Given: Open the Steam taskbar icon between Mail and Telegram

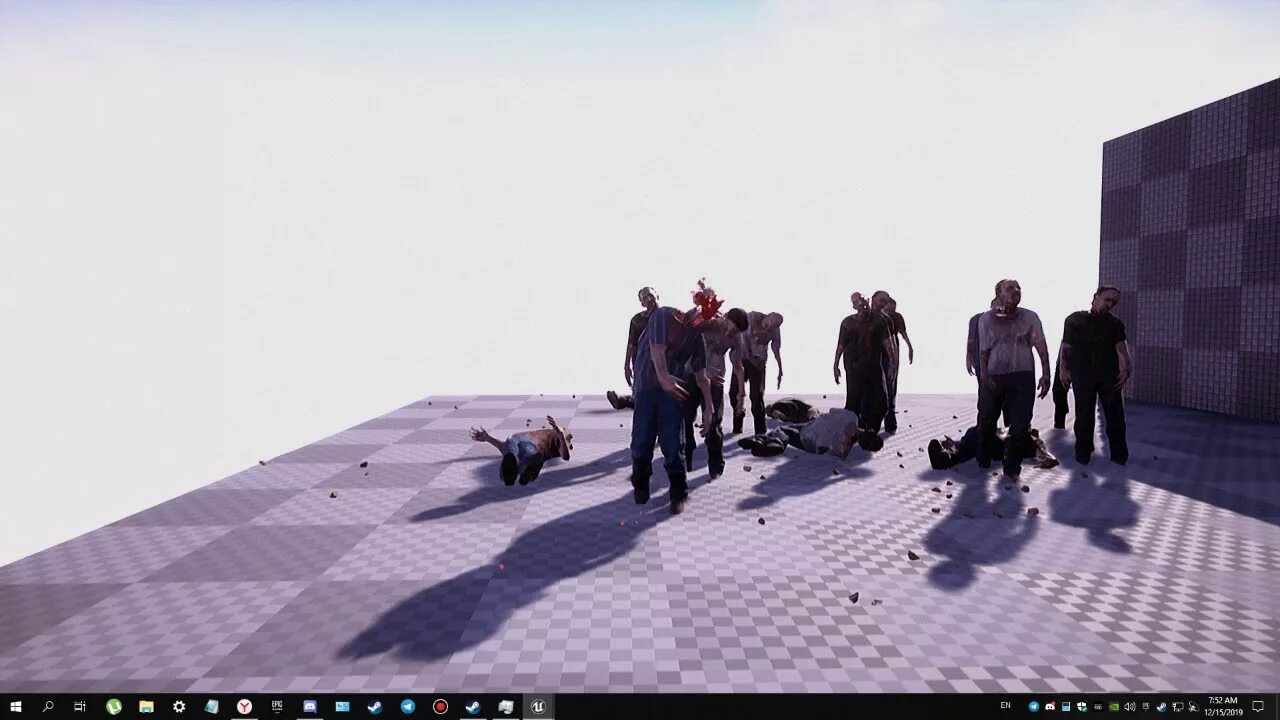Looking at the screenshot, I should [375, 706].
